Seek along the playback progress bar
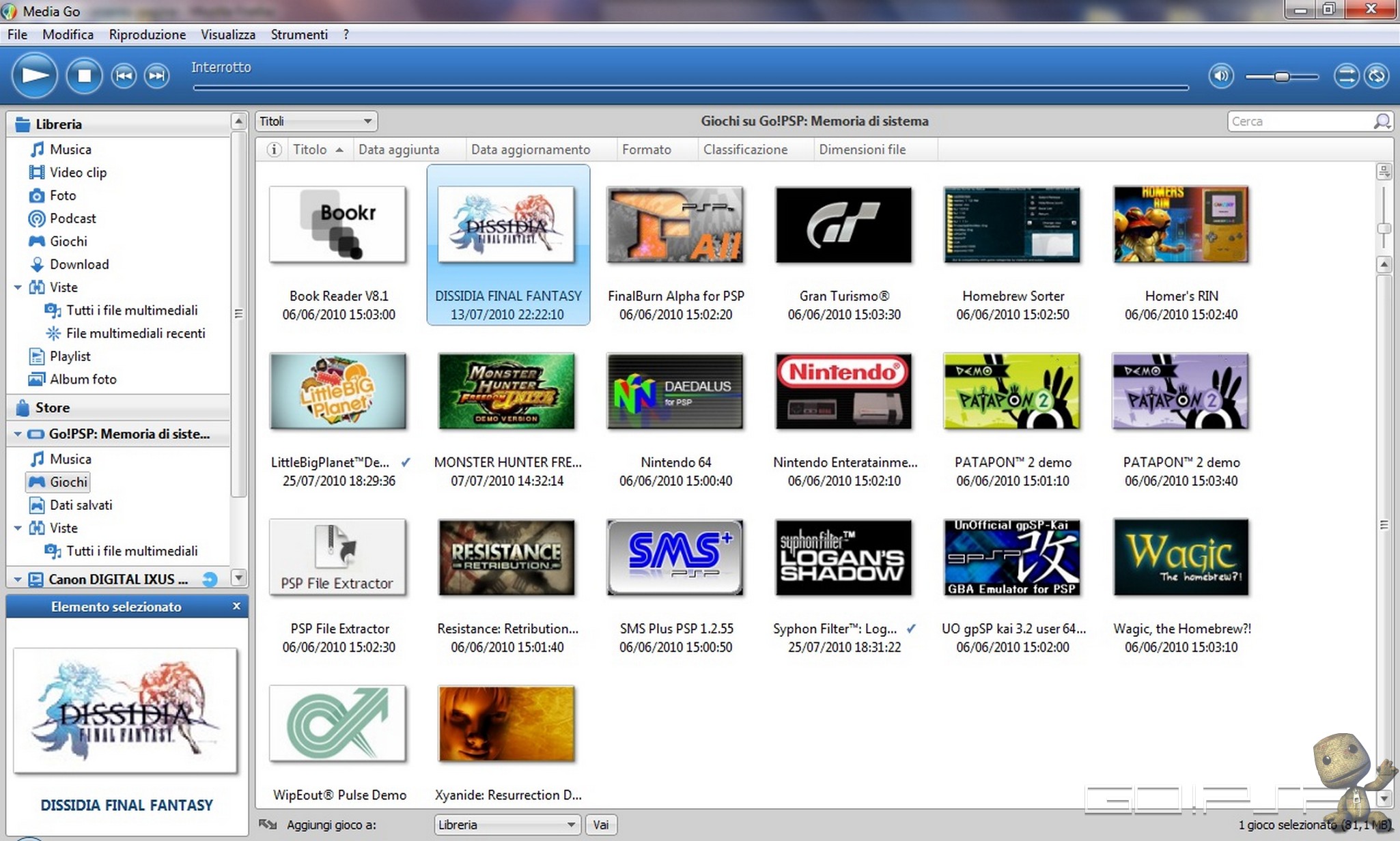Viewport: 1400px width, 841px height. pyautogui.click(x=690, y=87)
